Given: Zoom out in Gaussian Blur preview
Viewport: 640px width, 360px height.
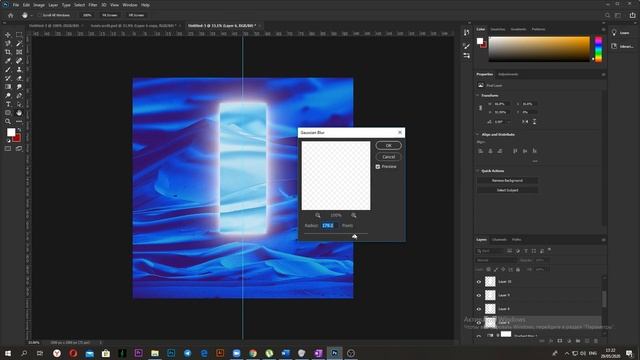Looking at the screenshot, I should coord(318,215).
